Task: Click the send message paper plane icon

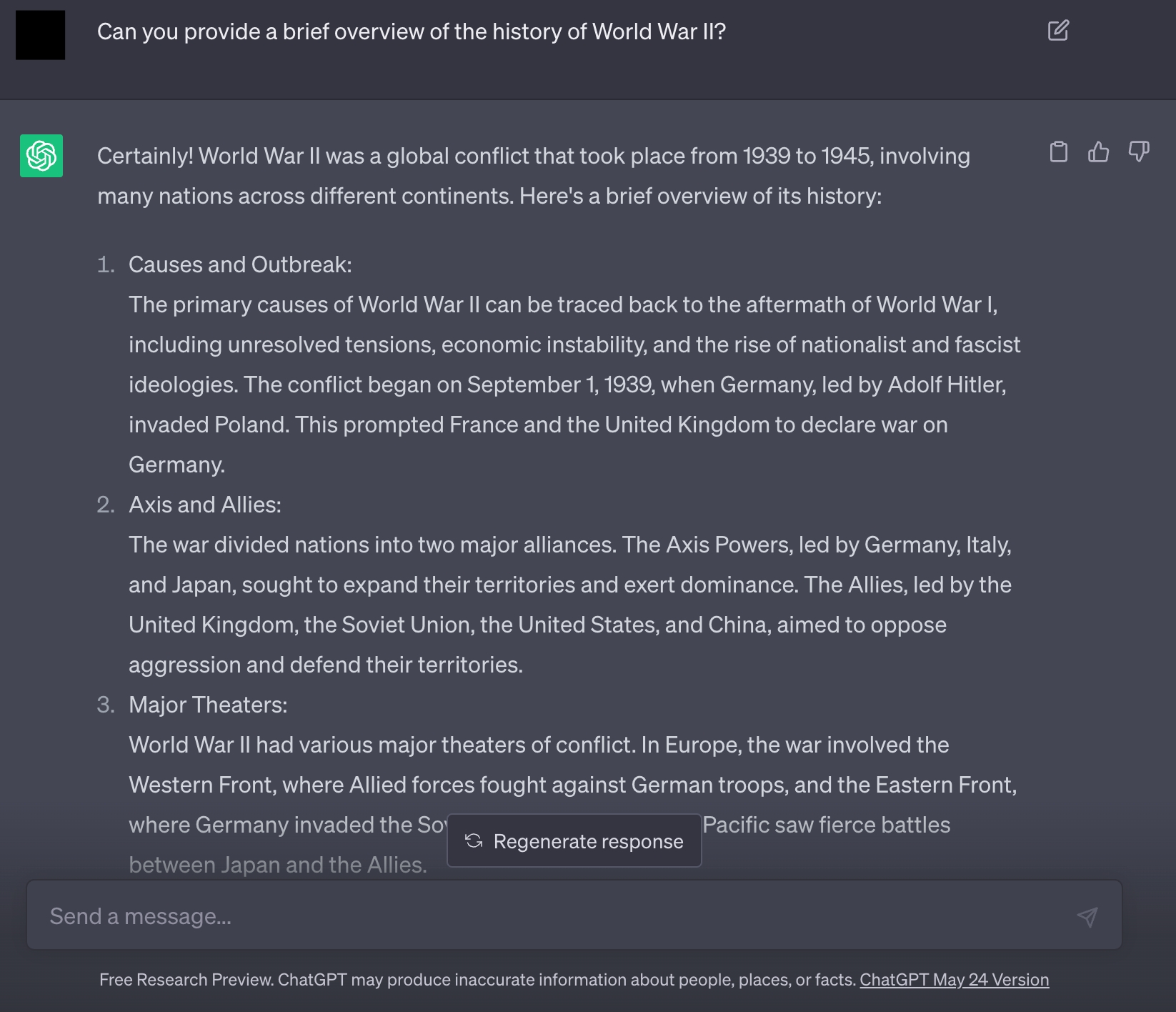Action: click(x=1087, y=916)
